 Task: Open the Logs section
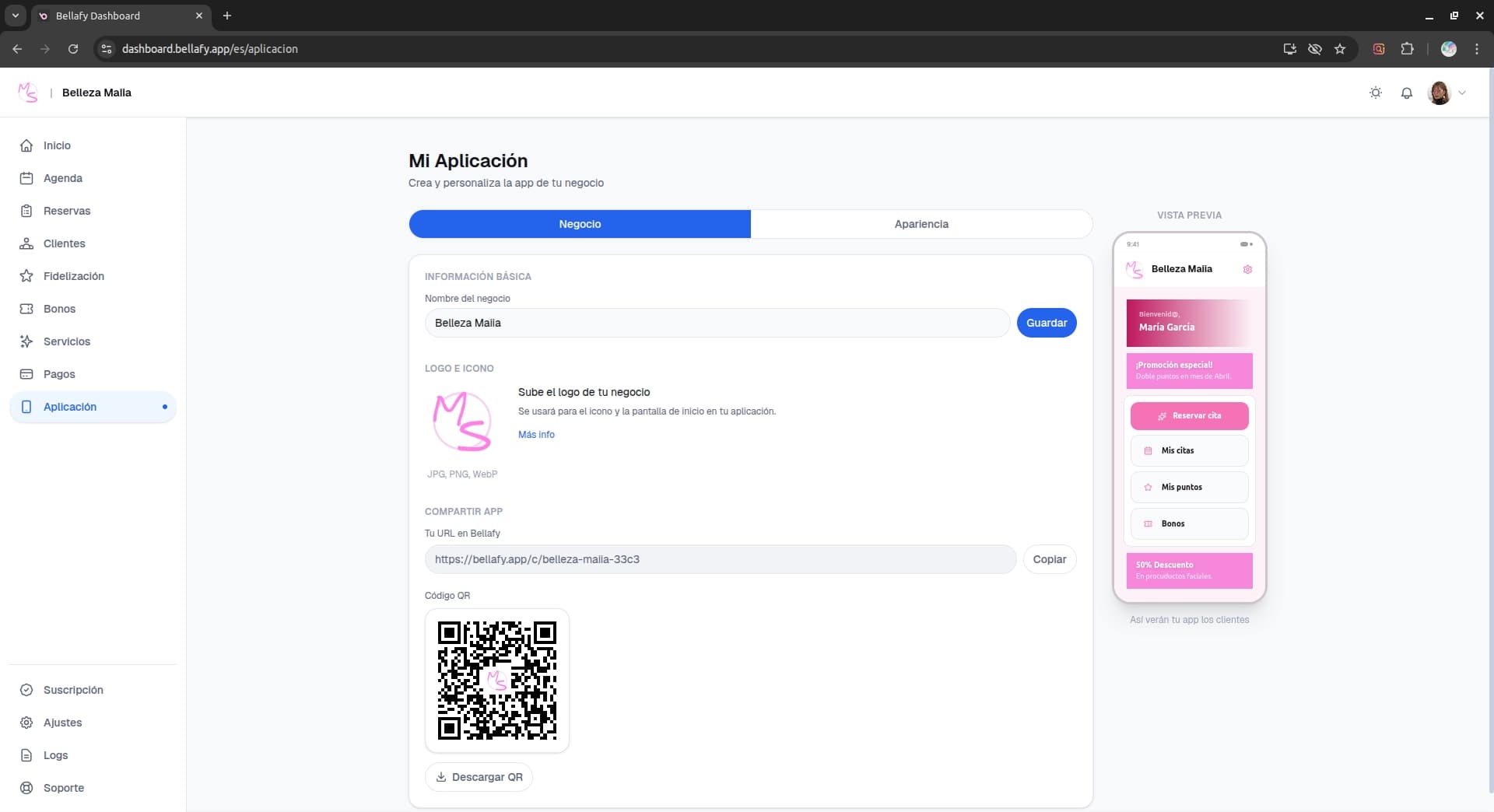click(x=55, y=755)
